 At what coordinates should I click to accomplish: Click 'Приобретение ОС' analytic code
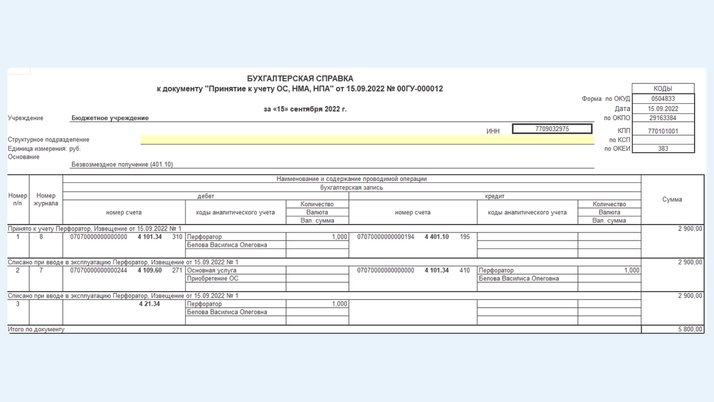pos(213,279)
